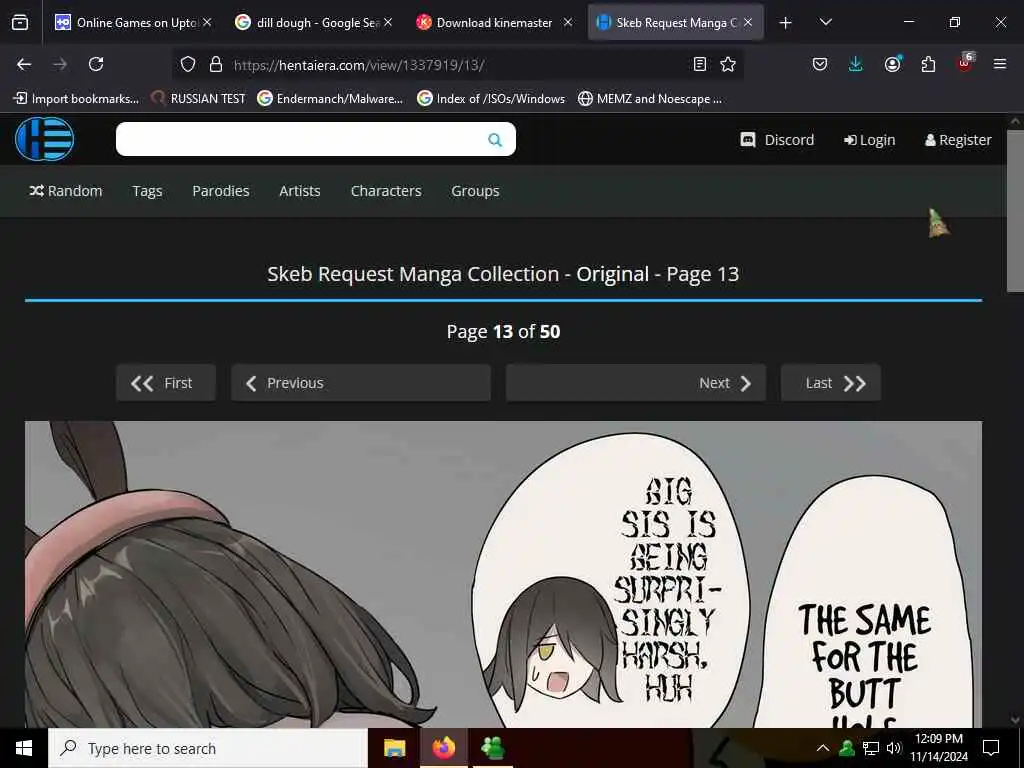Click the Firefox taskbar icon
Viewport: 1024px width, 768px height.
pyautogui.click(x=443, y=748)
